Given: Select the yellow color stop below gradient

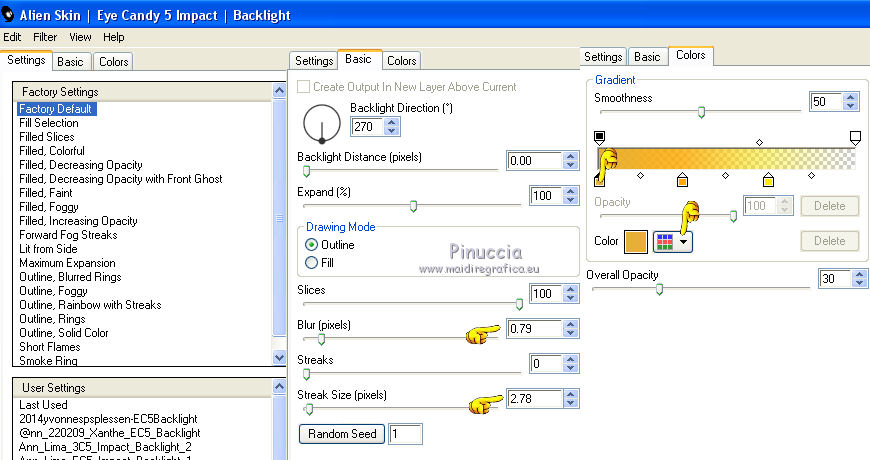Looking at the screenshot, I should (x=768, y=180).
